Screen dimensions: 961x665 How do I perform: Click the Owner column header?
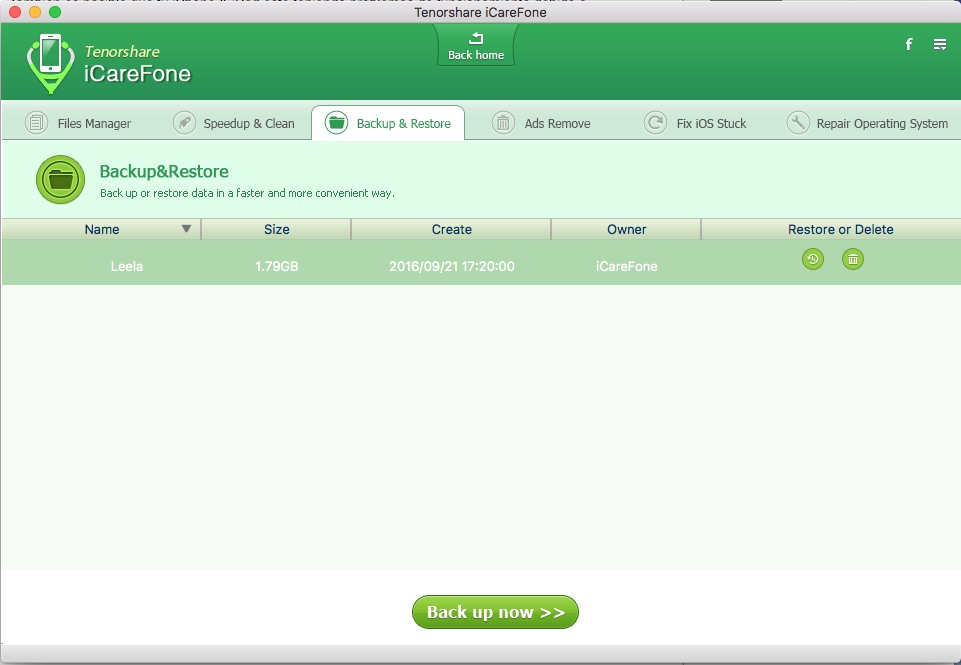tap(626, 229)
